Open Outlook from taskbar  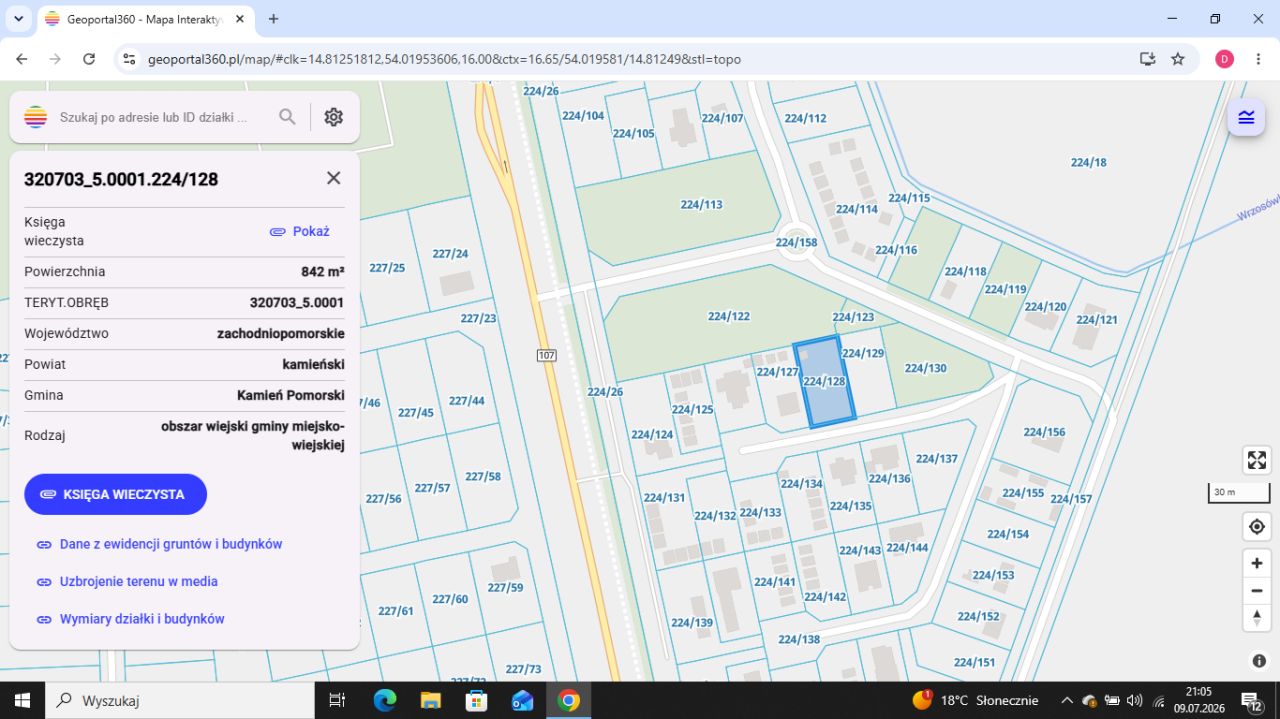523,700
